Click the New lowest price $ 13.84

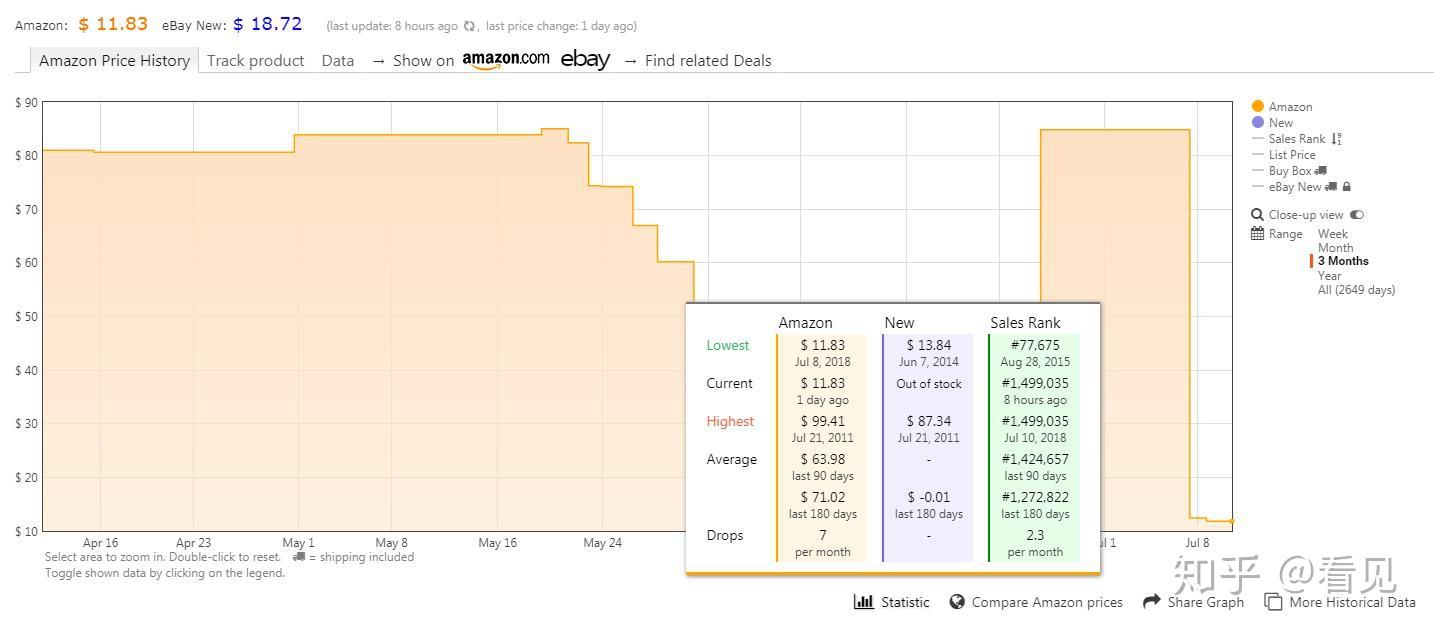coord(929,345)
